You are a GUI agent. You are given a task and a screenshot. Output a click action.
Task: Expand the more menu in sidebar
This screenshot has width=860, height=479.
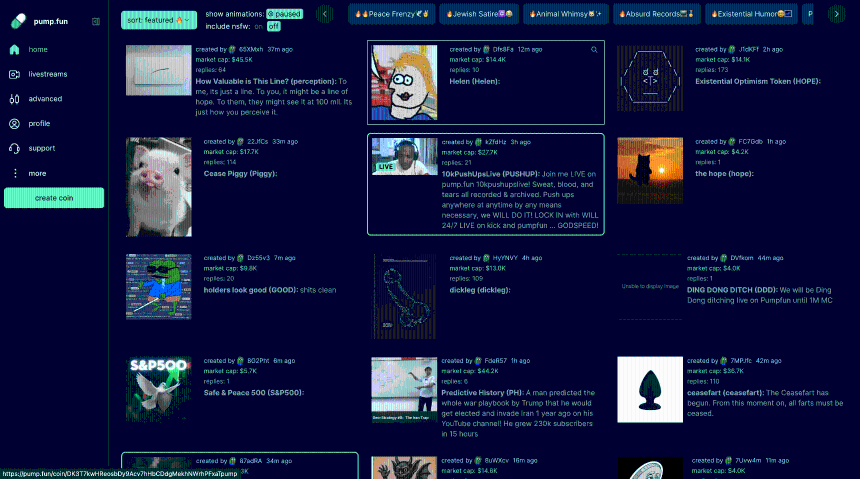(x=37, y=173)
